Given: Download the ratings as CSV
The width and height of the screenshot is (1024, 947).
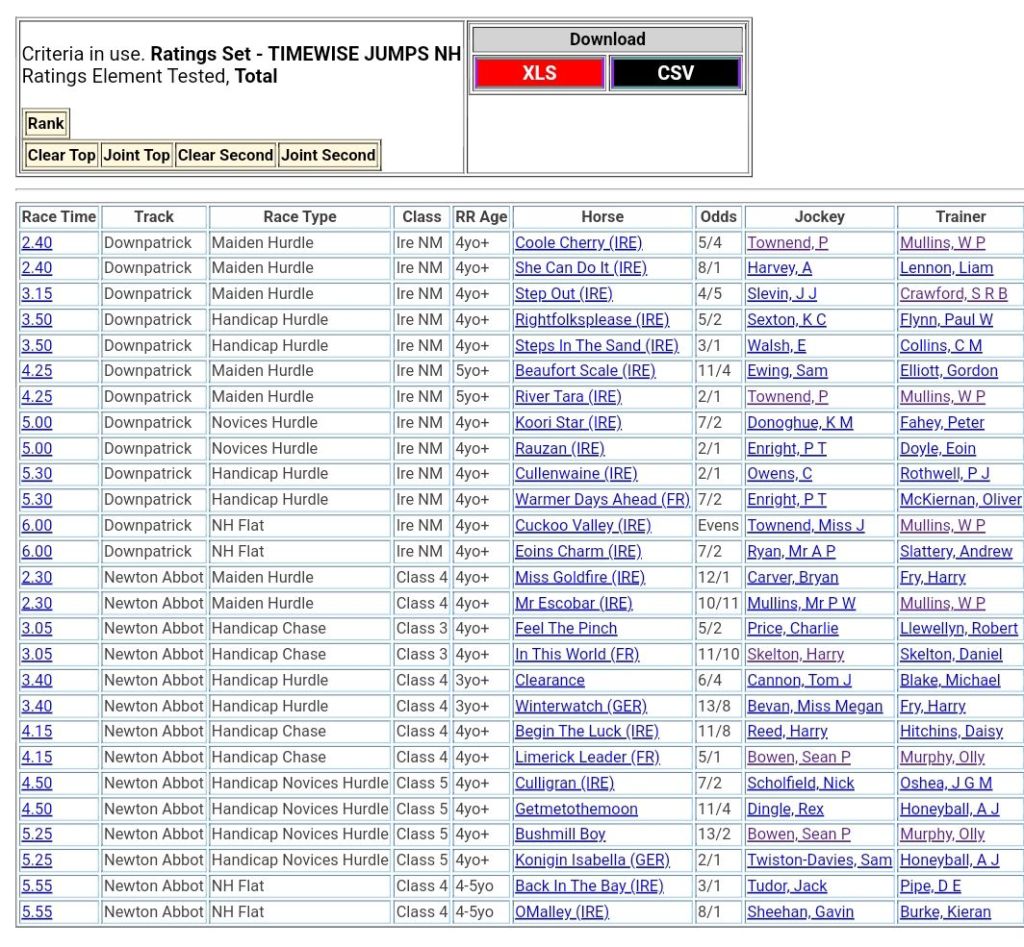Looking at the screenshot, I should tap(675, 73).
